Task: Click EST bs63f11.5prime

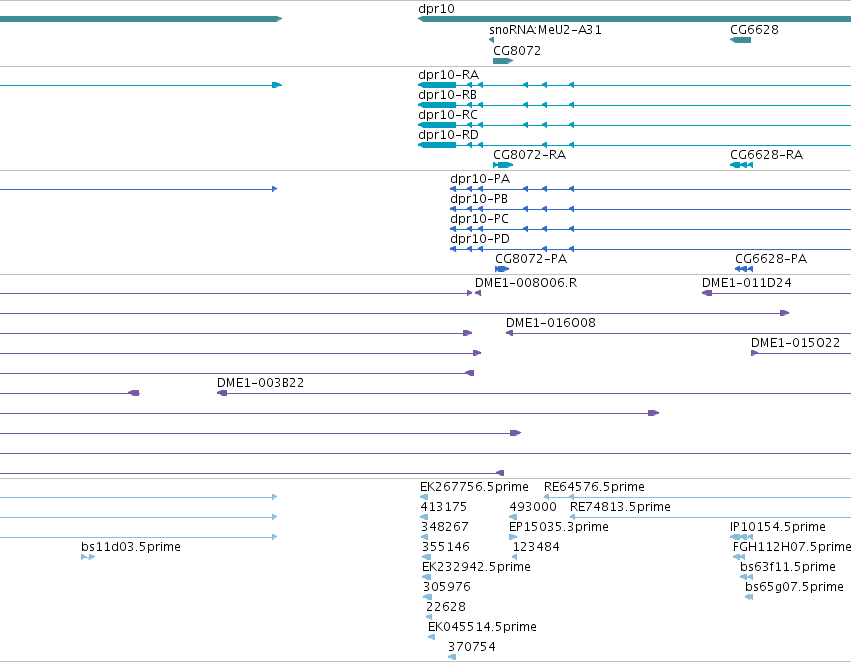Action: point(788,568)
